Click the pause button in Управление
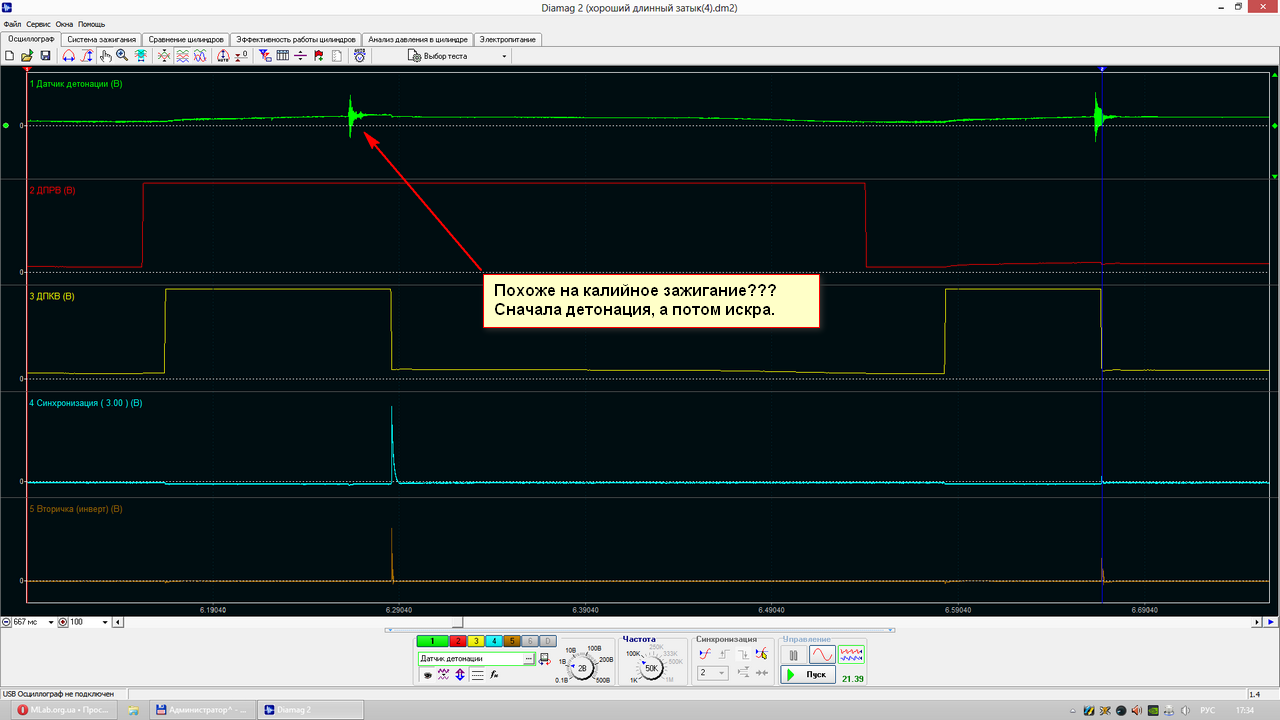This screenshot has height=720, width=1280. tap(793, 655)
